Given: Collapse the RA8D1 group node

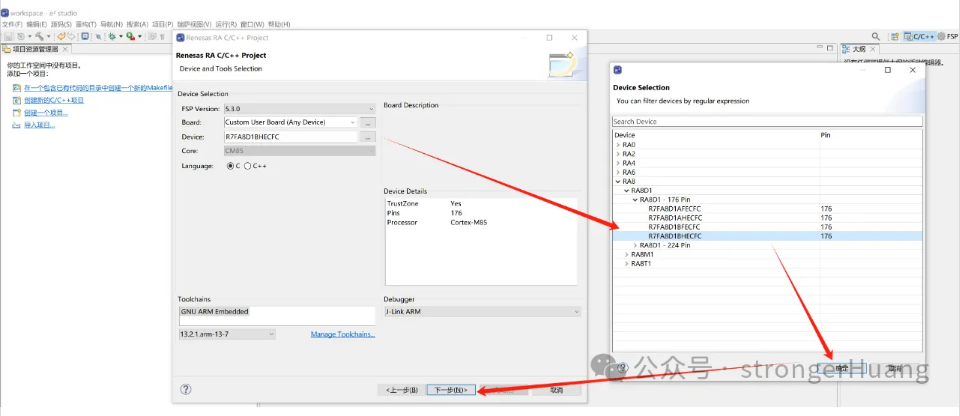Looking at the screenshot, I should [626, 191].
